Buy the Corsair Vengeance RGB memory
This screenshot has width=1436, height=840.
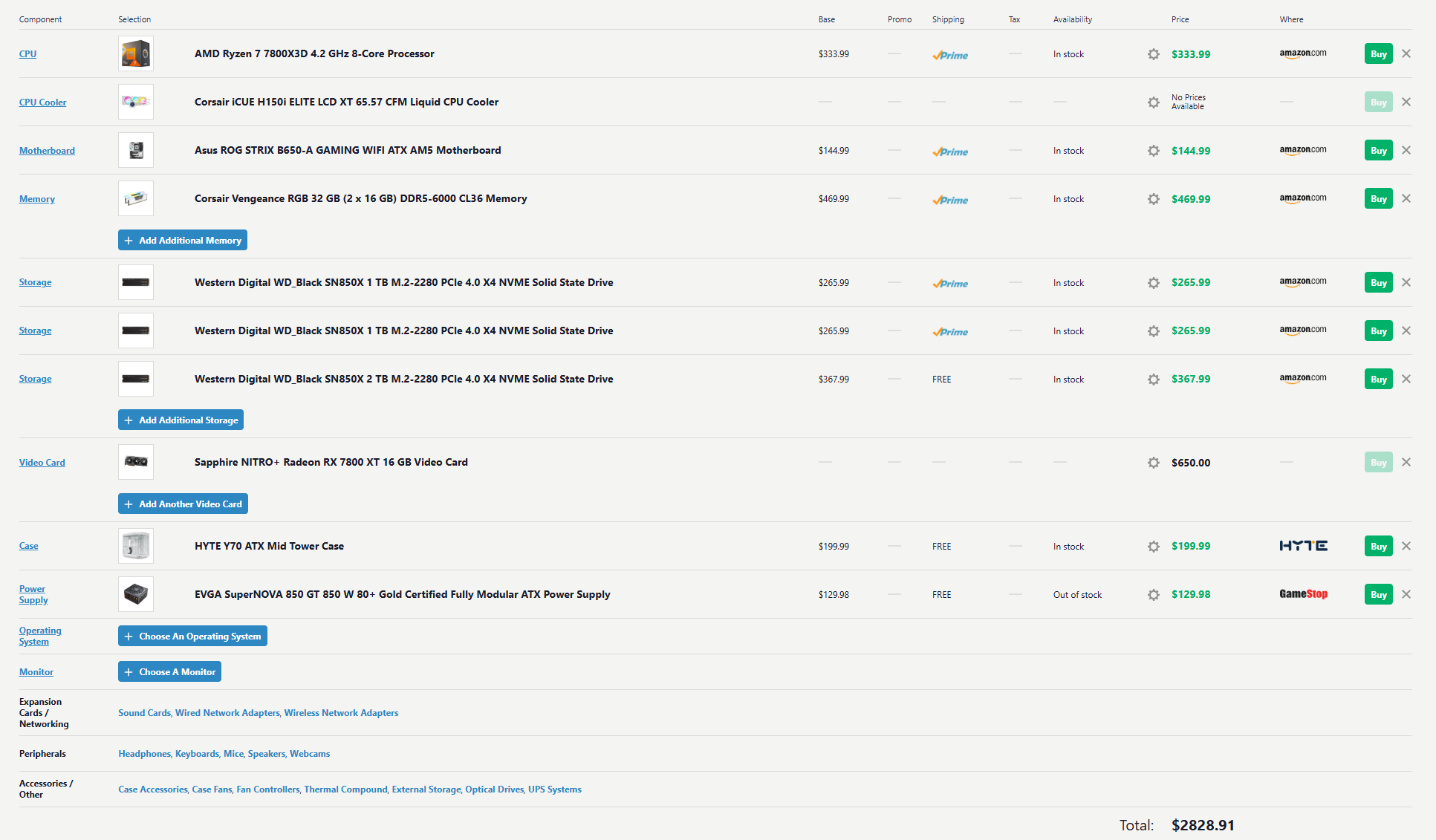(1378, 199)
